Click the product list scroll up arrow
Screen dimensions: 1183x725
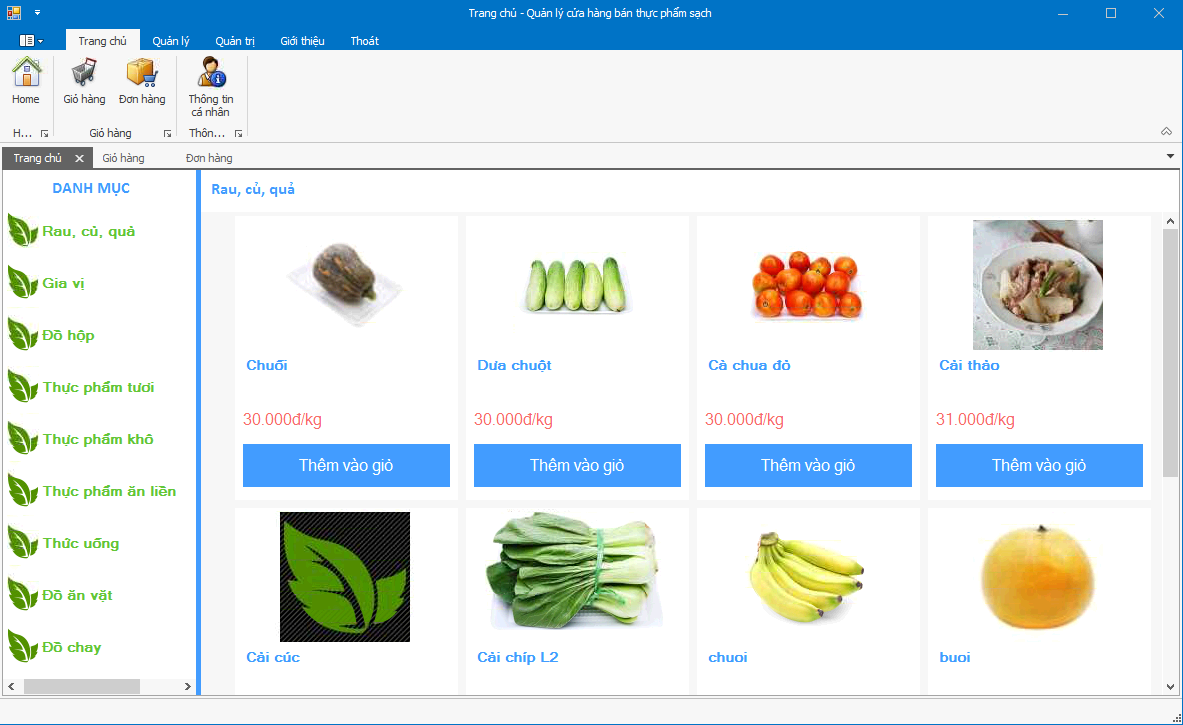(1170, 221)
